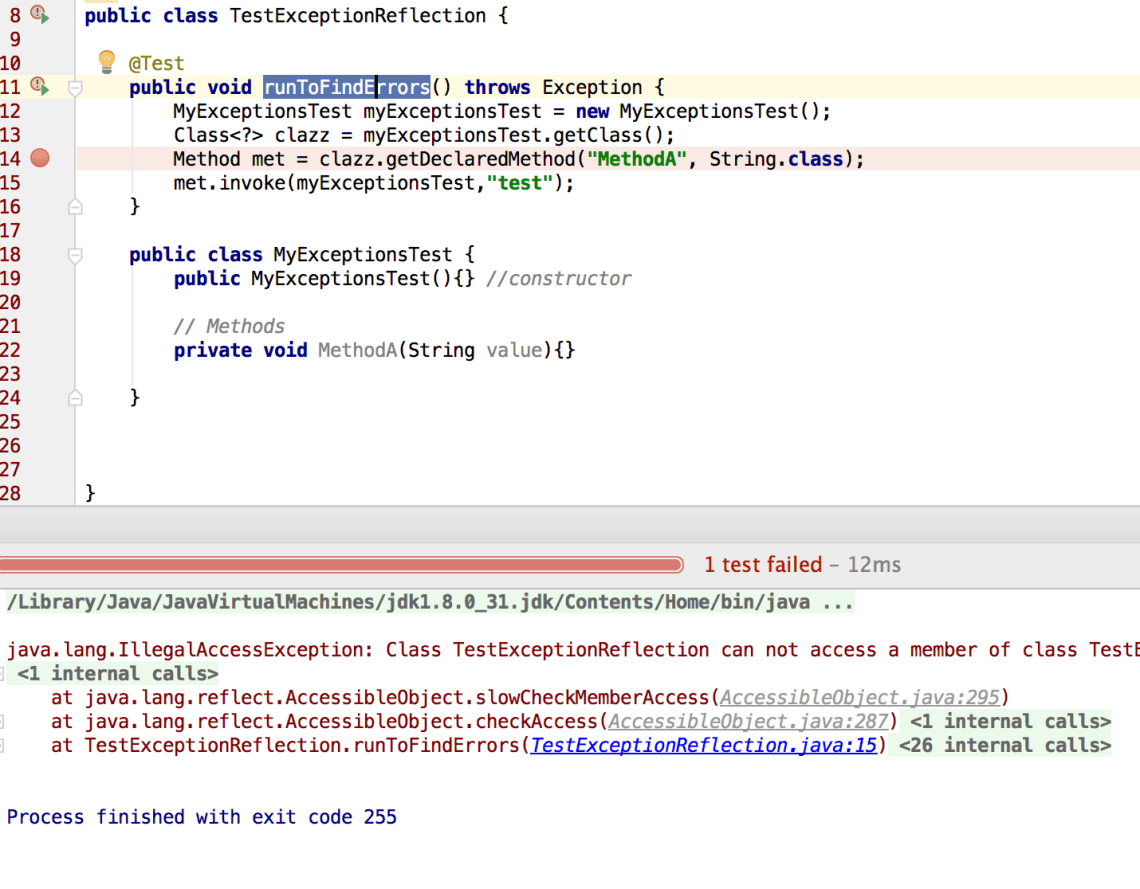The height and width of the screenshot is (889, 1140).
Task: Click the '1 test failed' status text
Action: (x=762, y=565)
